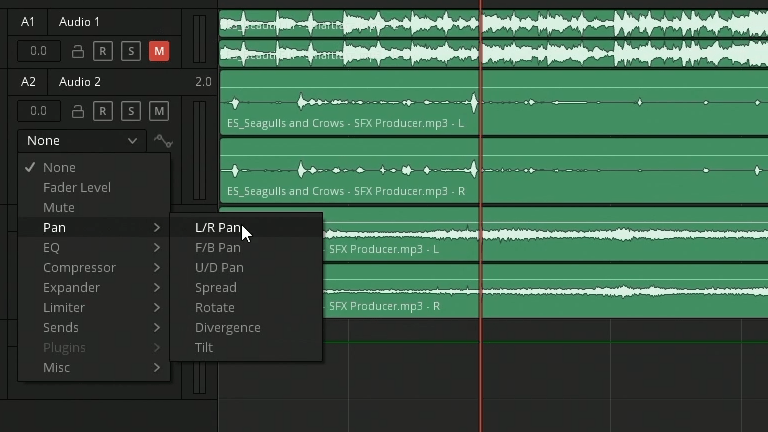Choose Tilt pan parameter
This screenshot has width=768, height=432.
point(246,348)
